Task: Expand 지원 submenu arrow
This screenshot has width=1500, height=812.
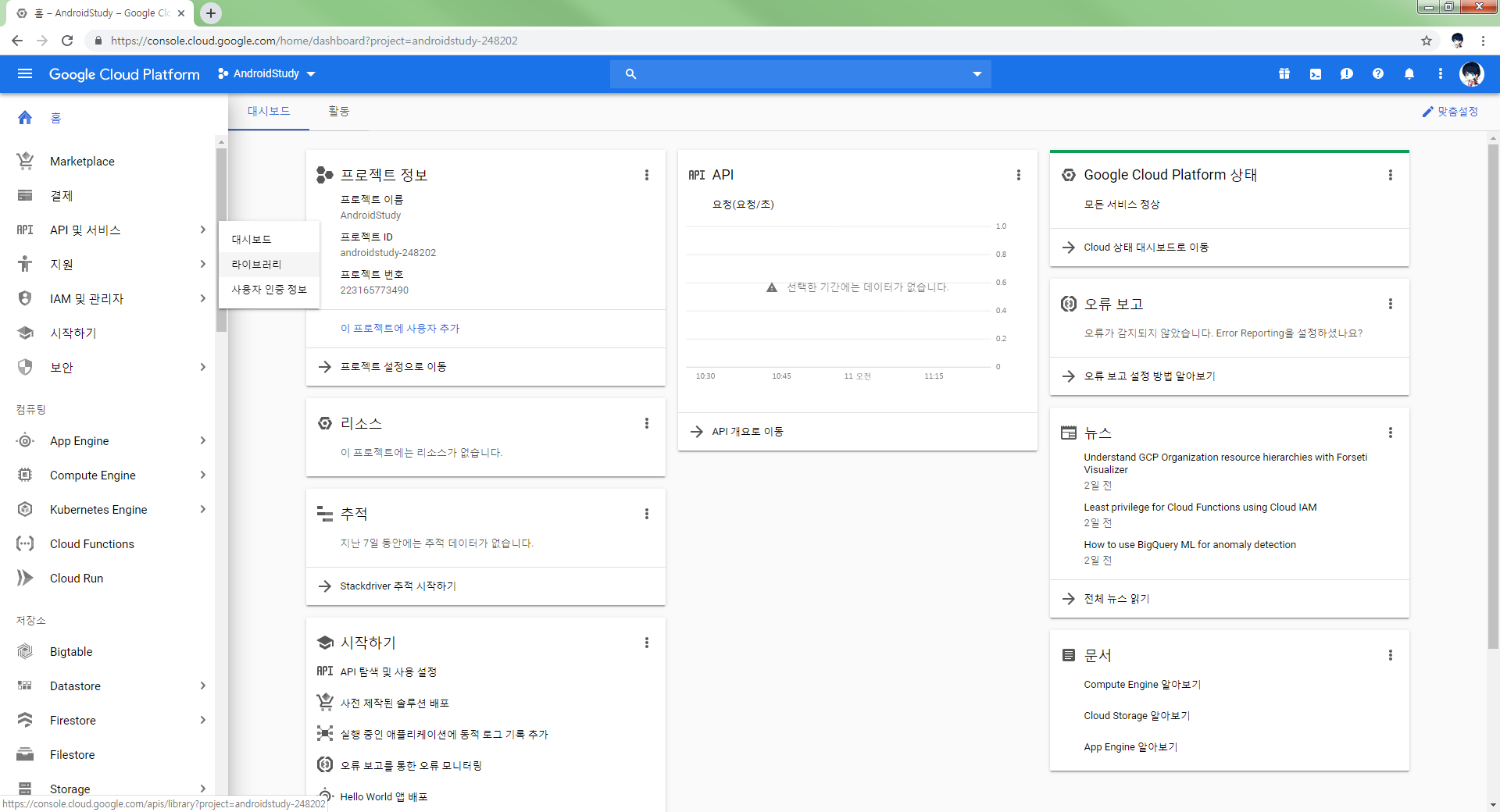Action: coord(202,264)
